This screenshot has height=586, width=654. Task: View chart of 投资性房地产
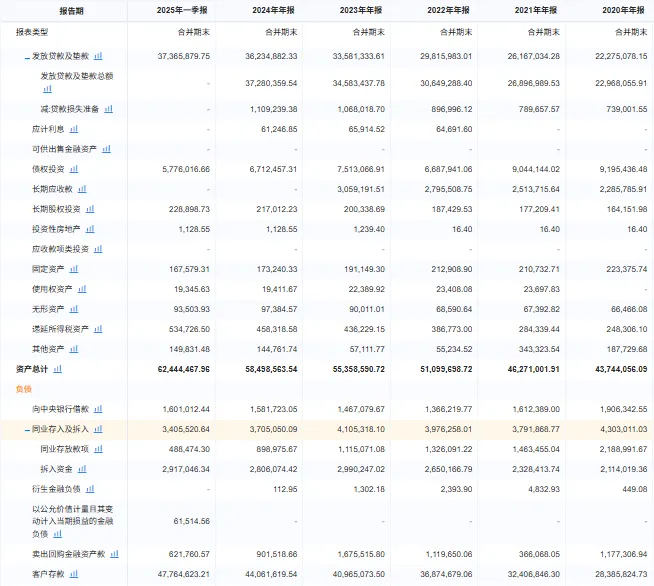[90, 229]
